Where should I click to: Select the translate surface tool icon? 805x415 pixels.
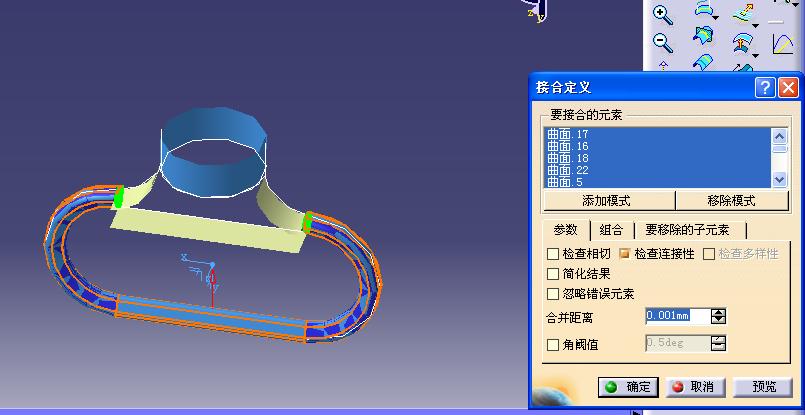[x=743, y=14]
